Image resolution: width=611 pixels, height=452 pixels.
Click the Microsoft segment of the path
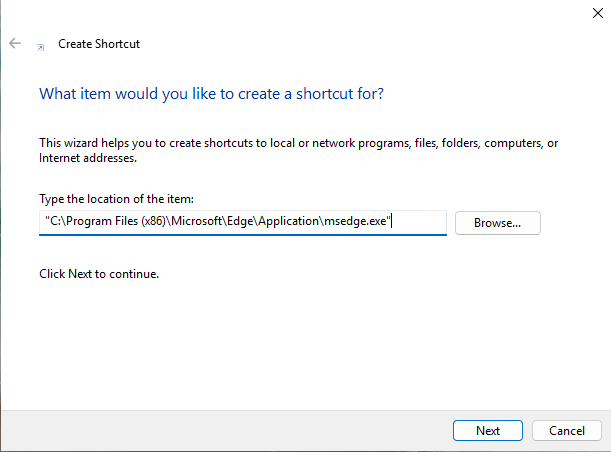(197, 221)
